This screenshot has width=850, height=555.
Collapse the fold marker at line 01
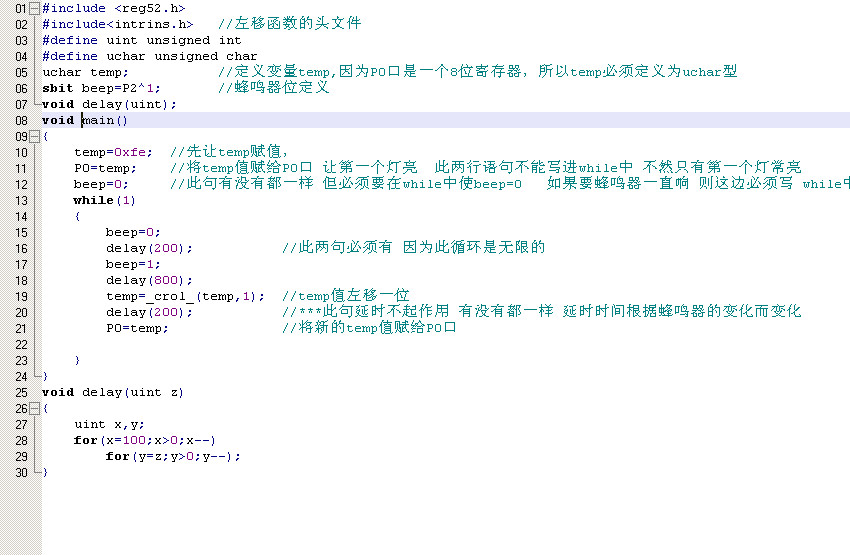click(34, 9)
